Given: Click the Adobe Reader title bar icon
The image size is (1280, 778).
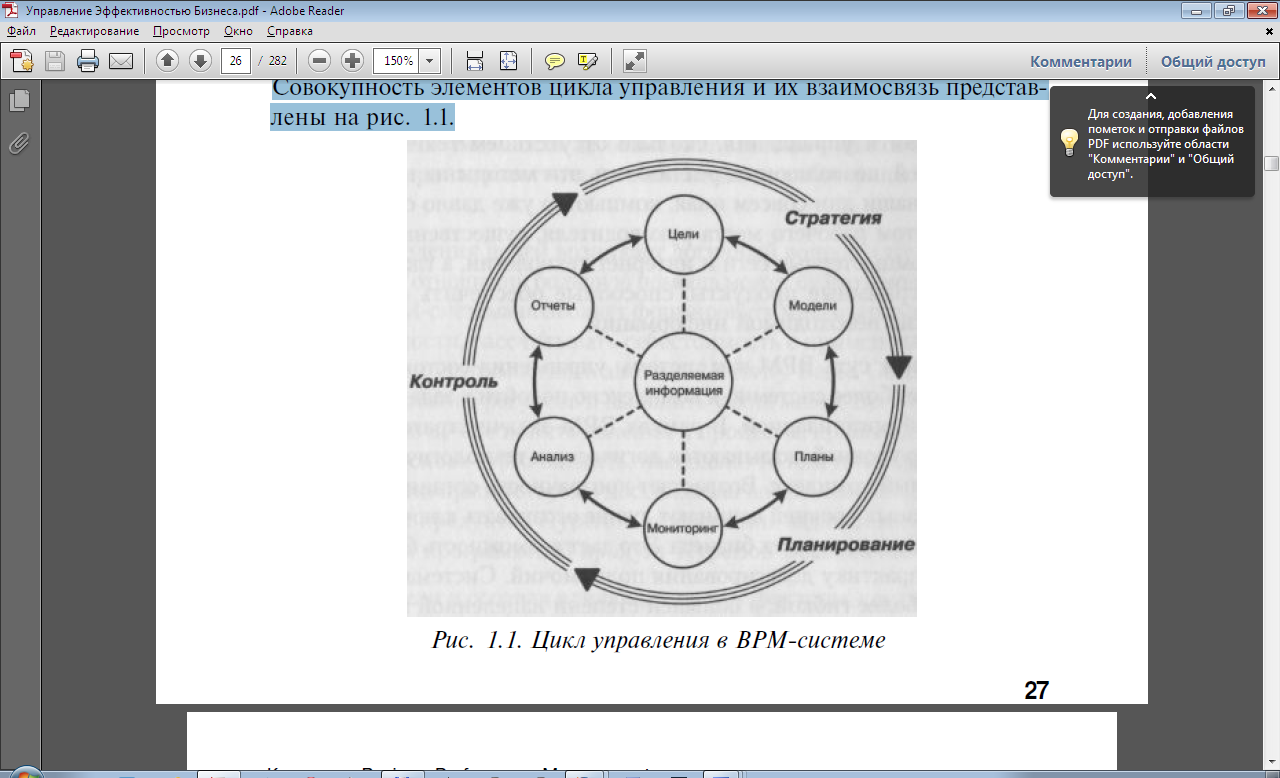Looking at the screenshot, I should click(10, 10).
